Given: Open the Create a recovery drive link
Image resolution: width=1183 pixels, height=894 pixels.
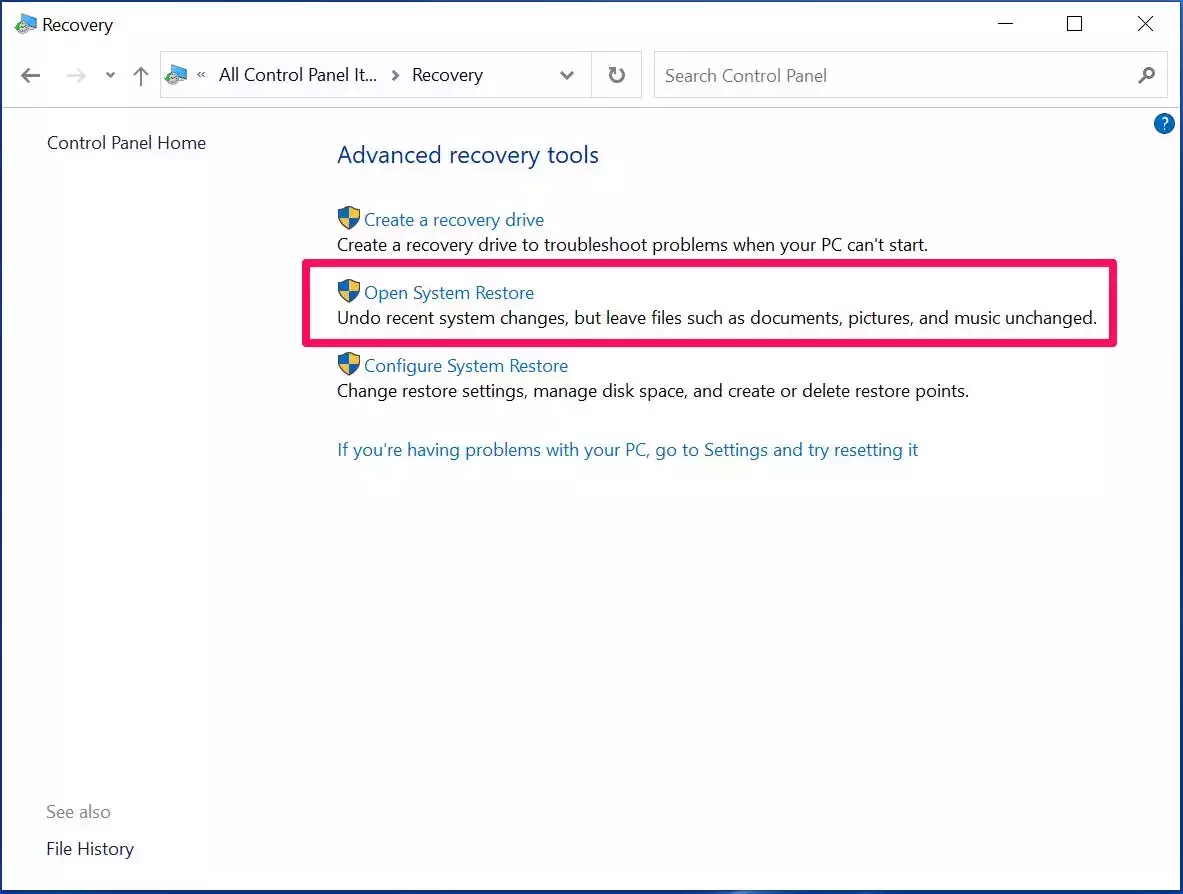Looking at the screenshot, I should 453,220.
